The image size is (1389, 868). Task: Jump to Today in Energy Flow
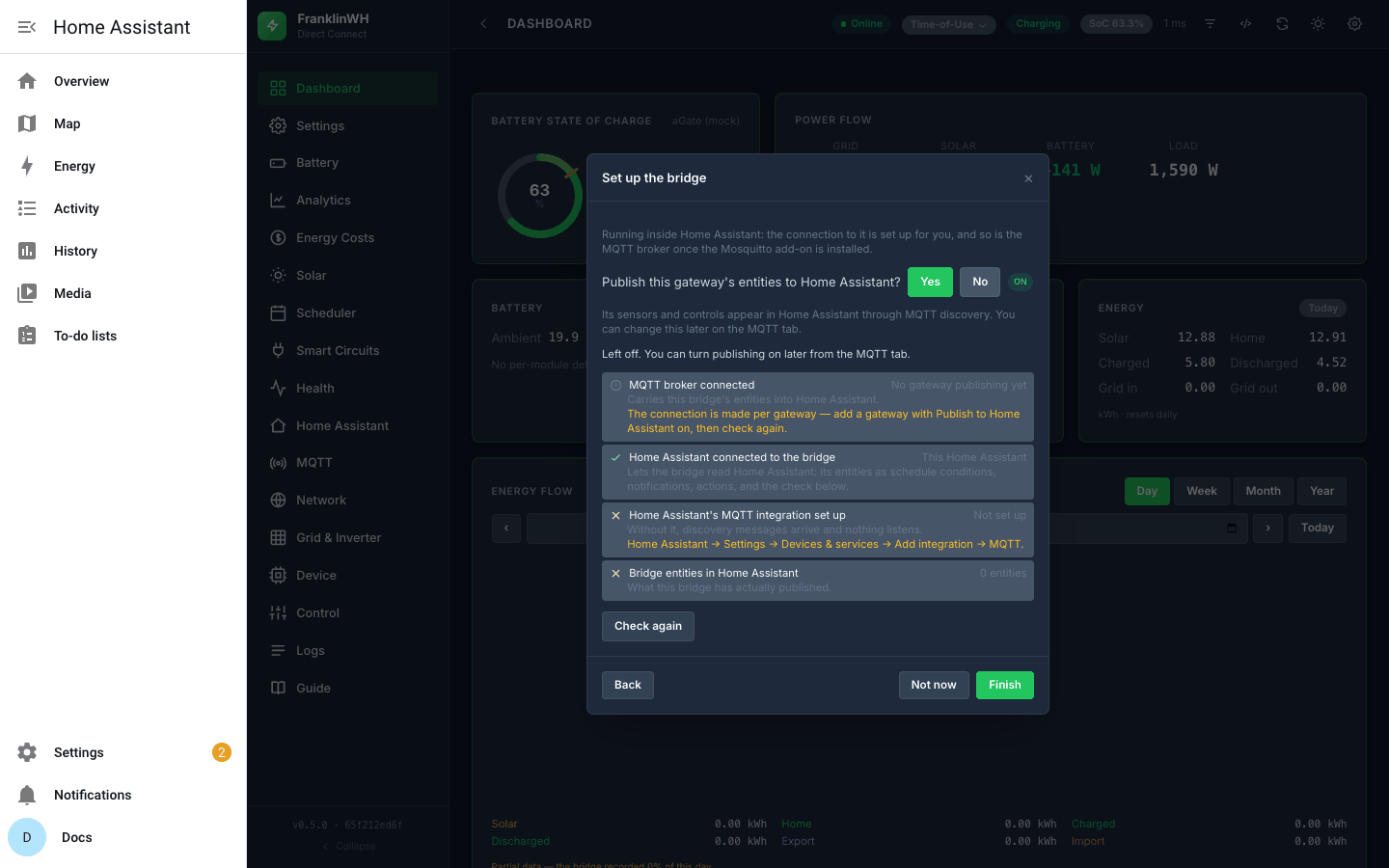[x=1318, y=528]
